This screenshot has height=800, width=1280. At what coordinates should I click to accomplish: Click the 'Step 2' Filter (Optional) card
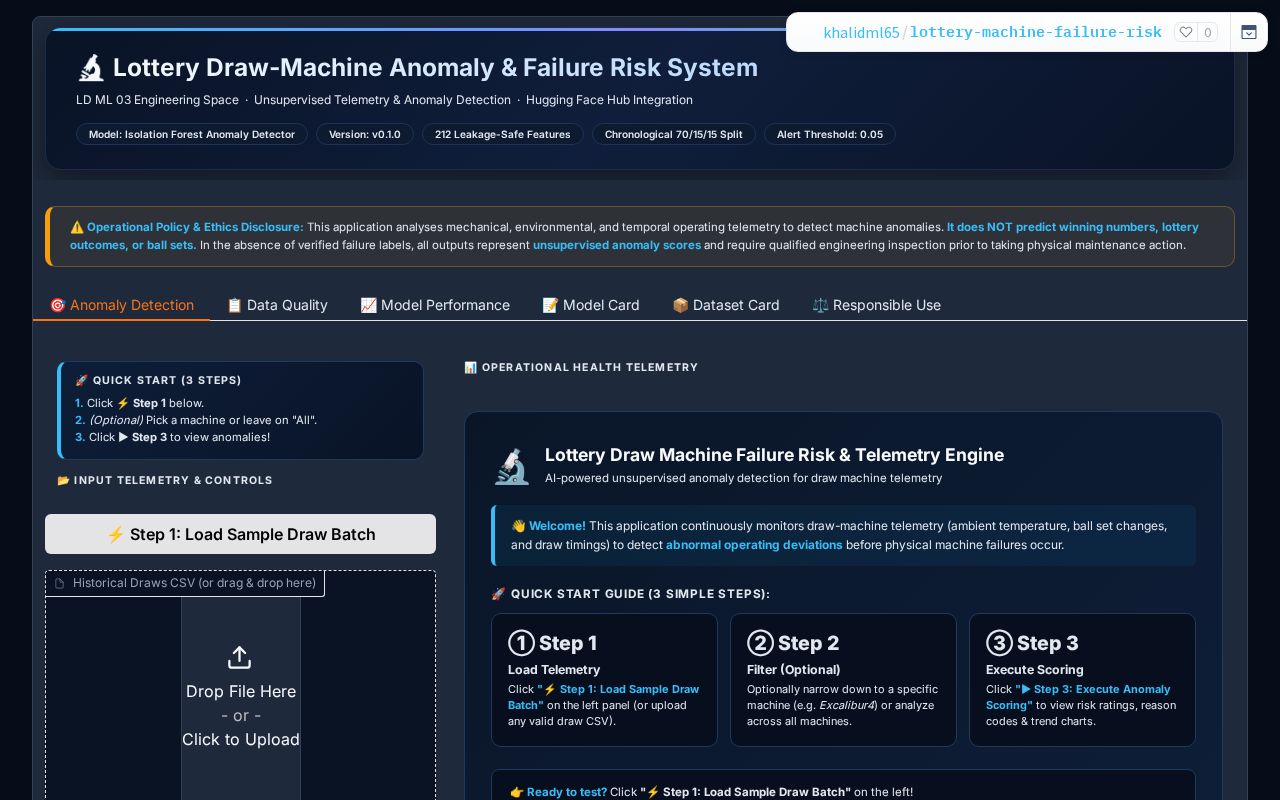point(843,680)
